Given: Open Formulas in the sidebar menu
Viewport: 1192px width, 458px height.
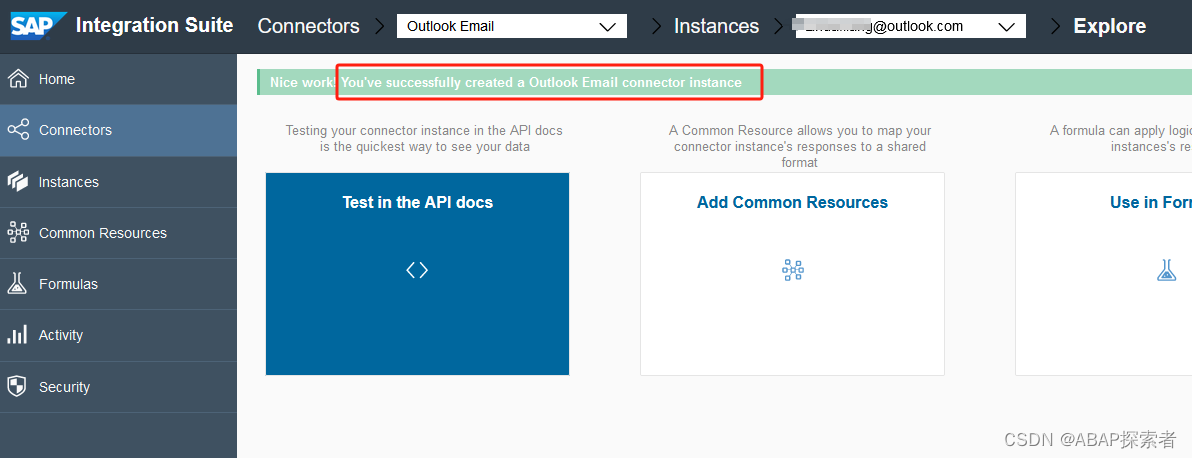Looking at the screenshot, I should pos(118,284).
